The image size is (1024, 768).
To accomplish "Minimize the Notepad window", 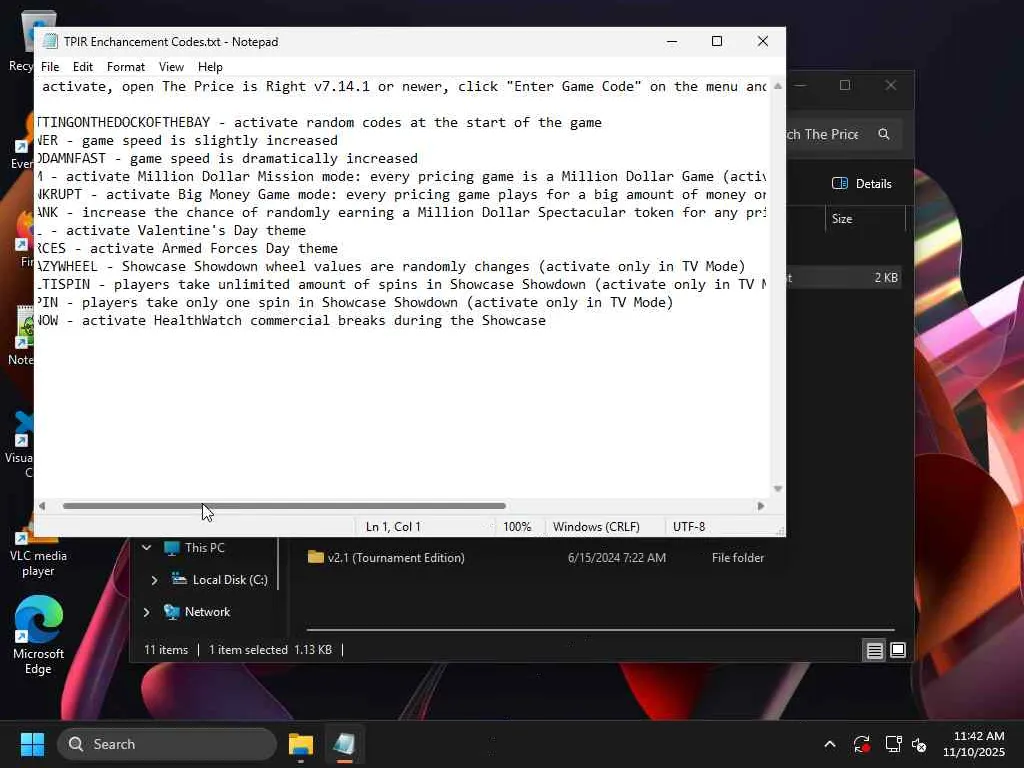I will click(x=671, y=41).
